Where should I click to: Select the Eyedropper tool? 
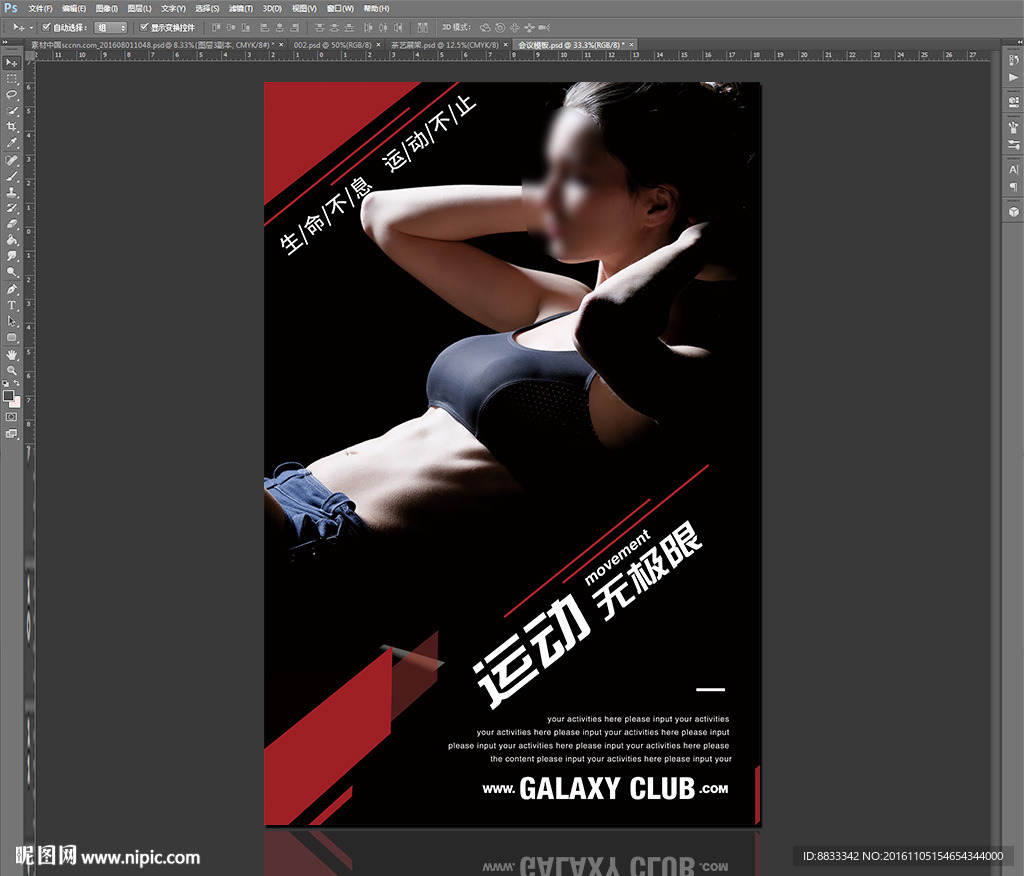pos(12,143)
